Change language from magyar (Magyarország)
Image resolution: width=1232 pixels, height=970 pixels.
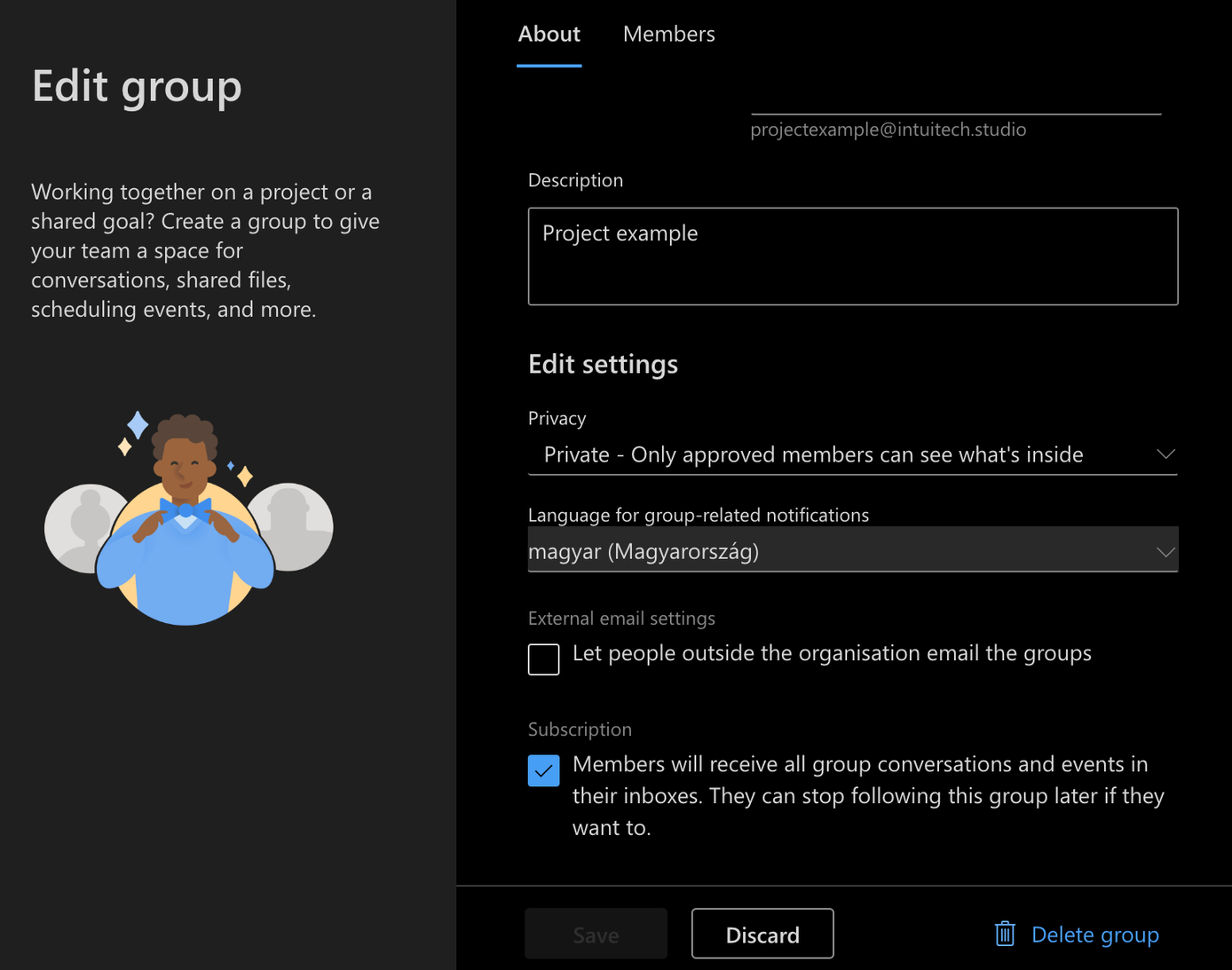[x=852, y=550]
